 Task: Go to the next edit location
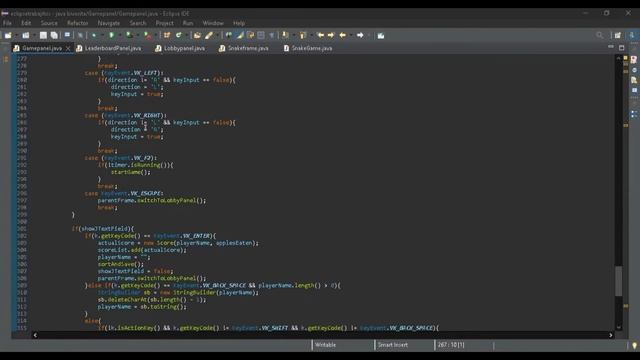[331, 36]
